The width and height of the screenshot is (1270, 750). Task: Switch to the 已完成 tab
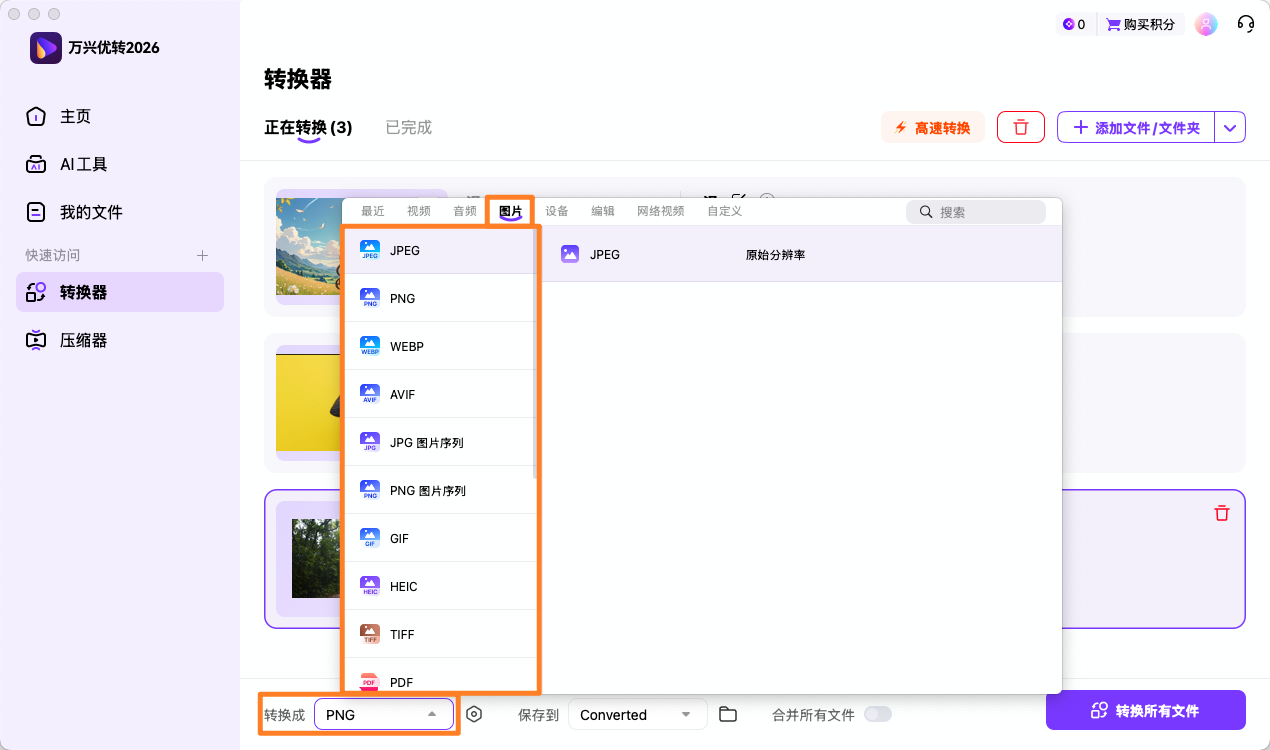tap(408, 127)
